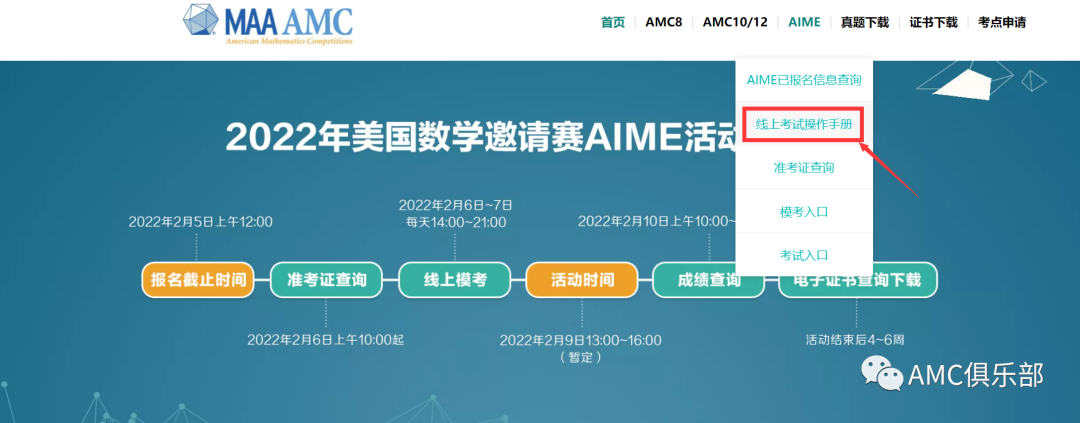Click the 活动结束后4~6周 text

[857, 340]
